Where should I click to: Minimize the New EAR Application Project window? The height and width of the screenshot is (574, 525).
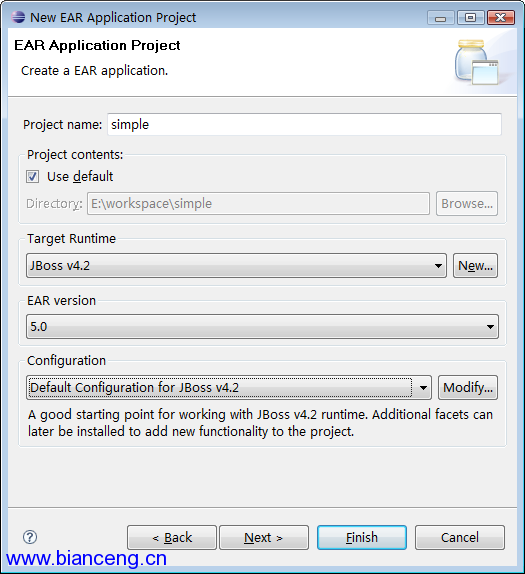[440, 18]
